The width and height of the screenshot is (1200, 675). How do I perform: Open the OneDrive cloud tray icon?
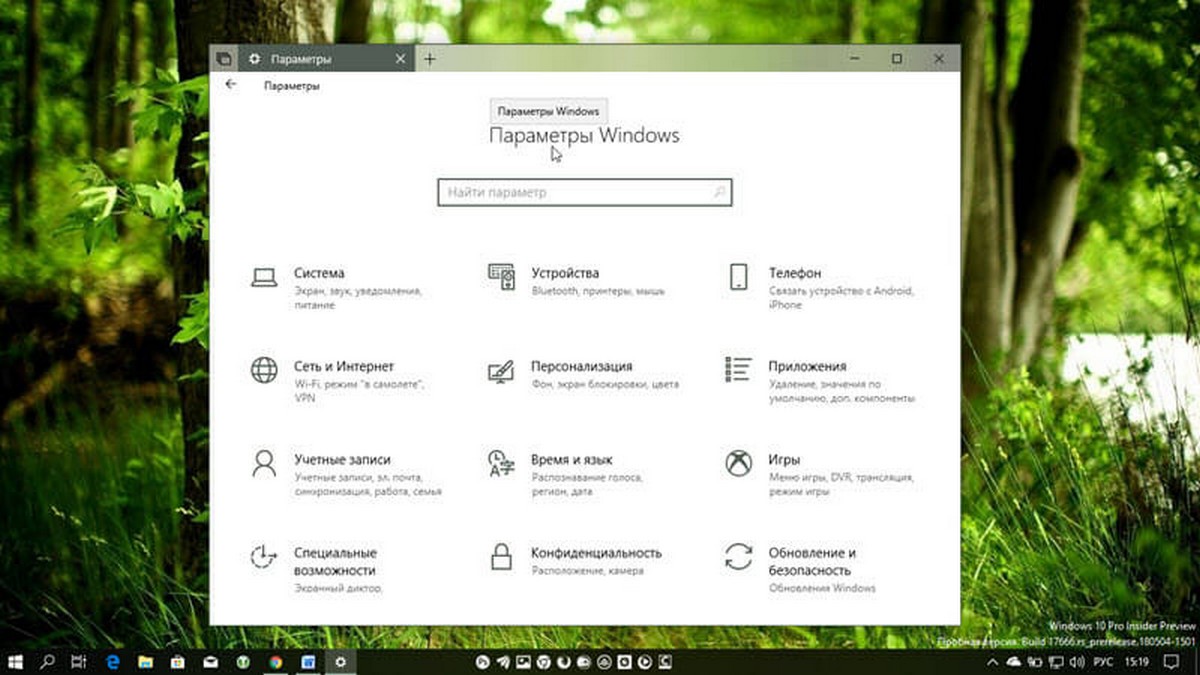1014,662
